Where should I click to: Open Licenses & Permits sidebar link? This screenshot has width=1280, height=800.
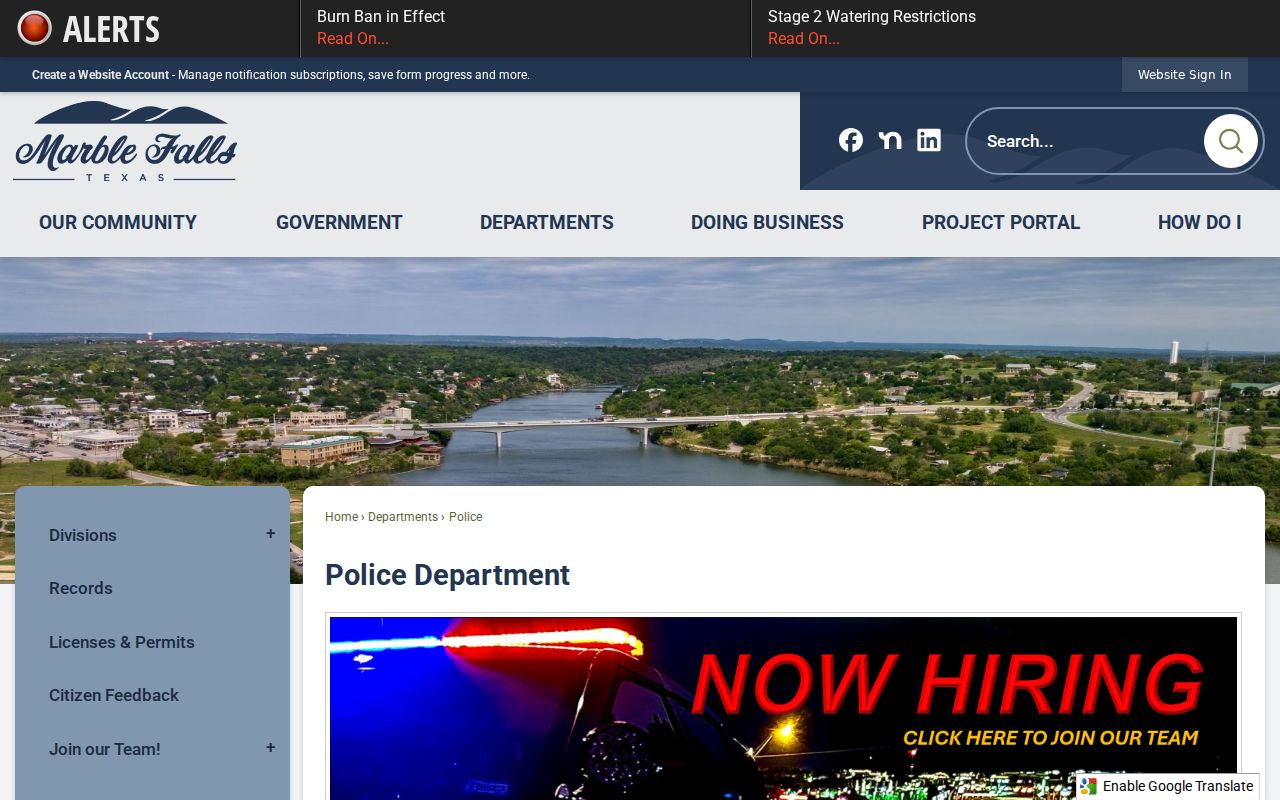tap(122, 642)
